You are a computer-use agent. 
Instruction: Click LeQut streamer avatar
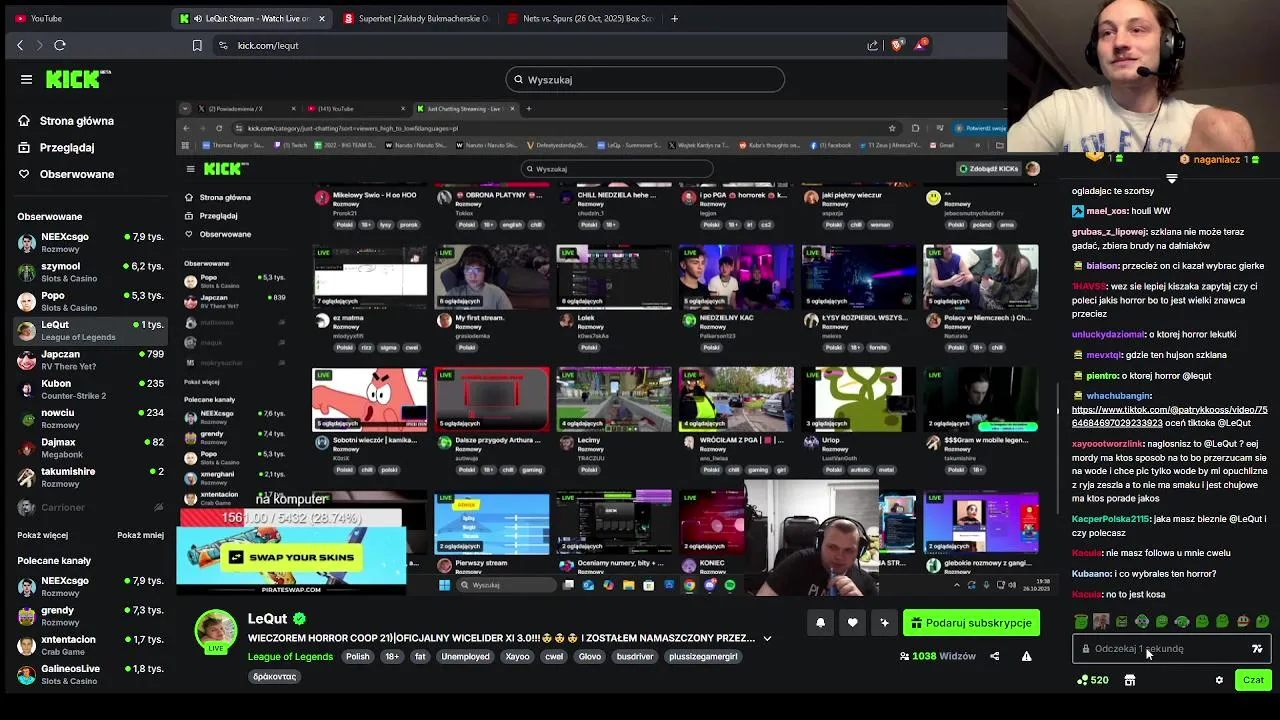point(216,631)
